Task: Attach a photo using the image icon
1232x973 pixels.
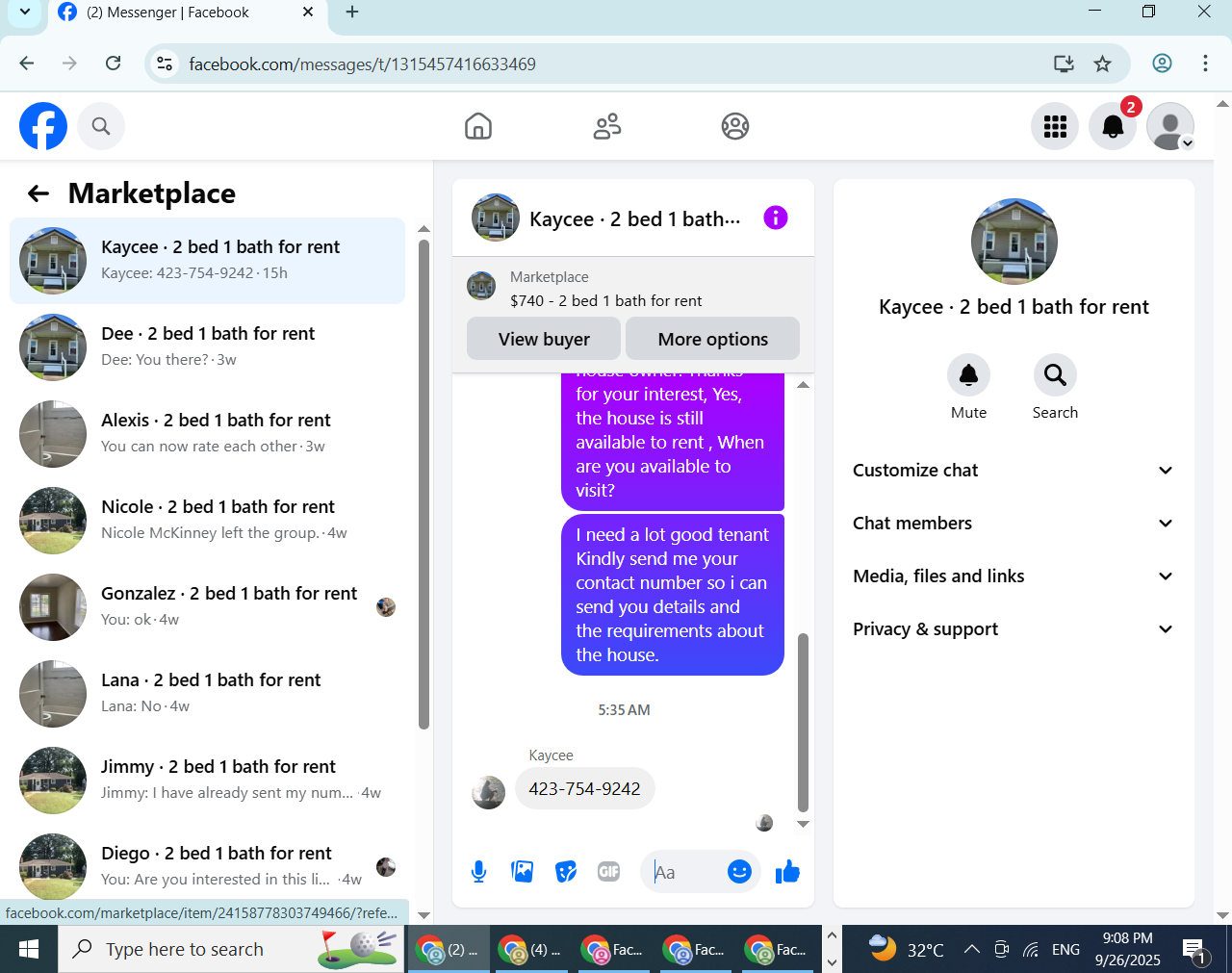Action: click(523, 872)
